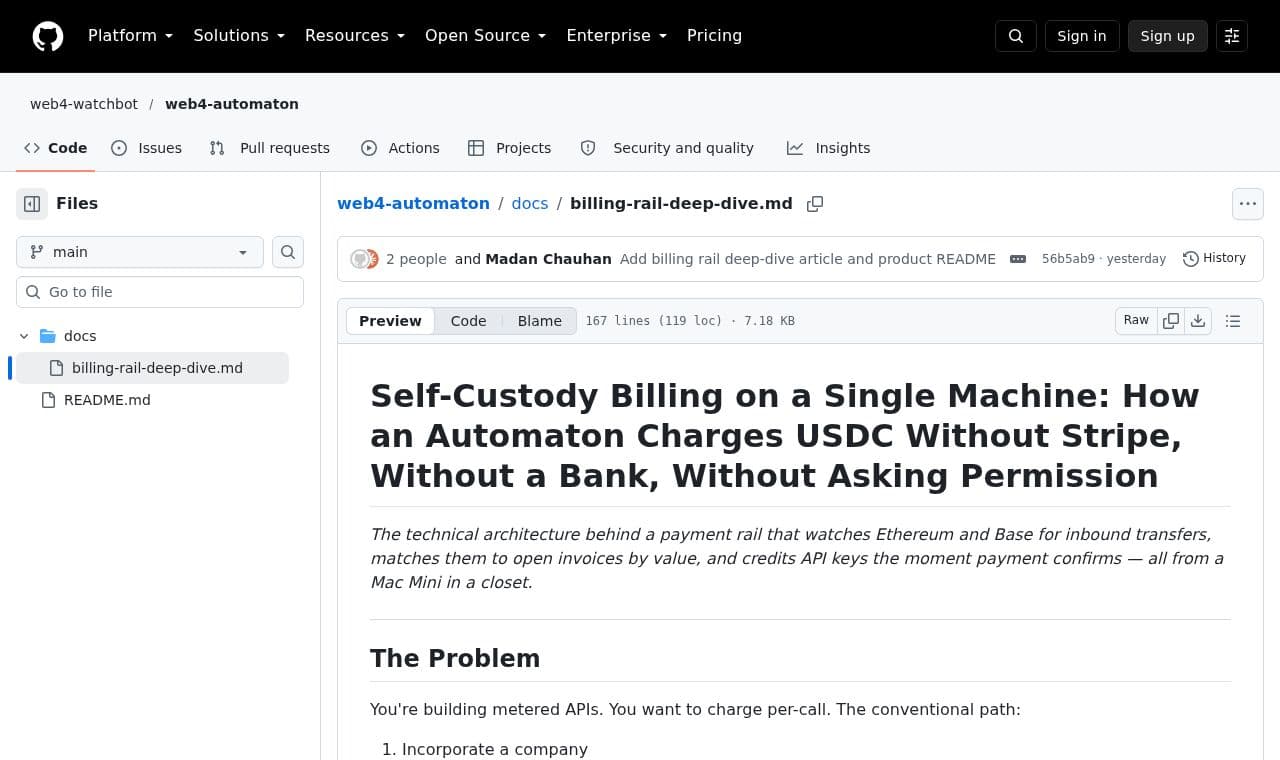The image size is (1280, 760).
Task: Open appearance settings icon beside Sign up
Action: point(1232,36)
